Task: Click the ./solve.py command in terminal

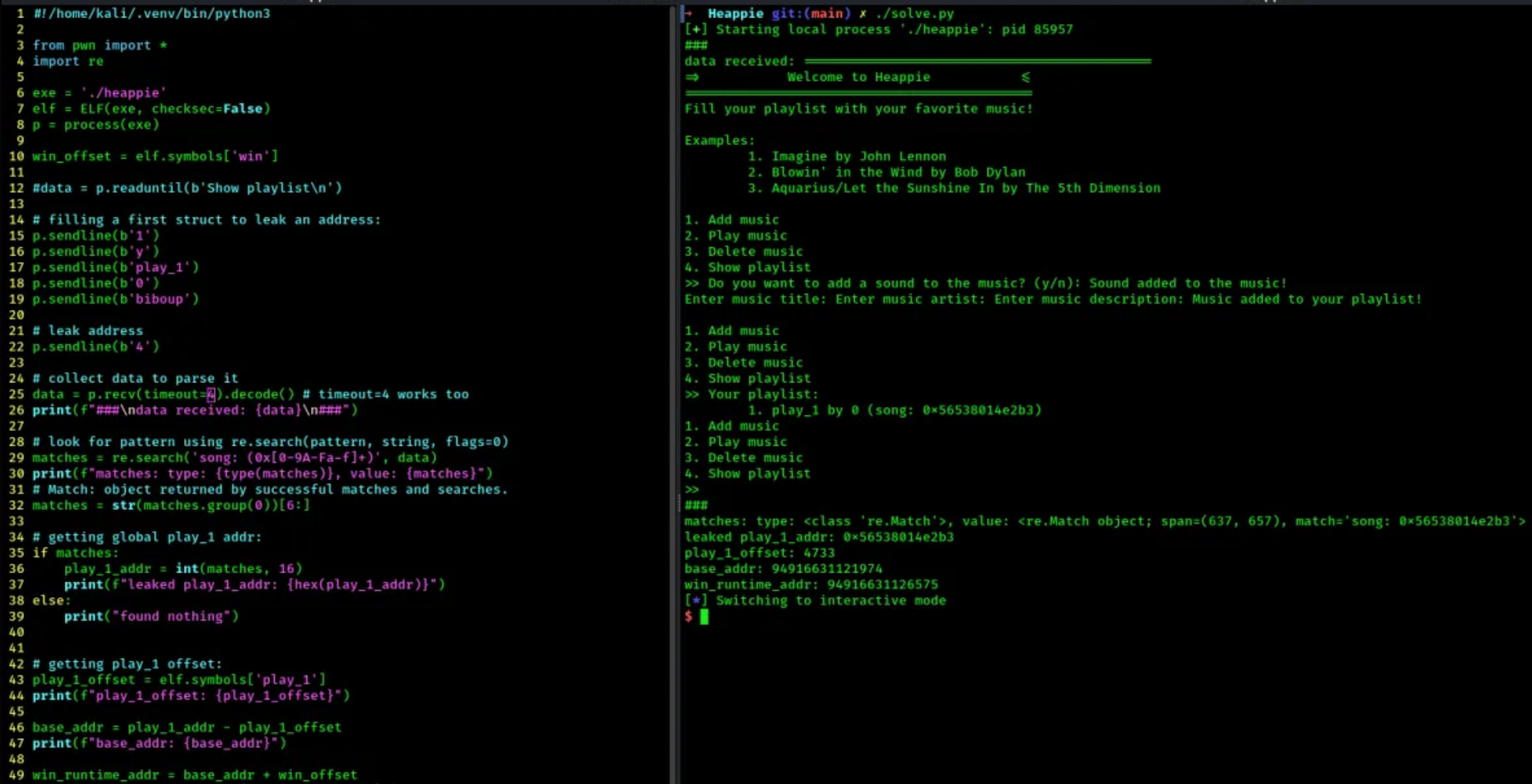Action: point(914,13)
